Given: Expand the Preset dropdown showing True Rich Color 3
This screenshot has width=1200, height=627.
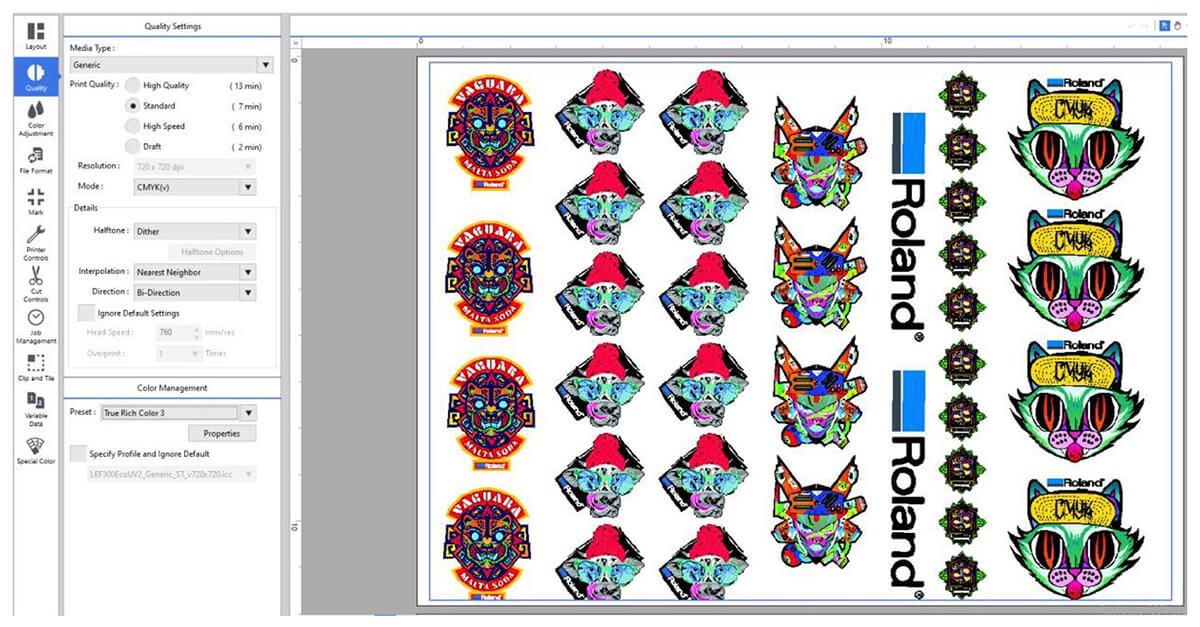Looking at the screenshot, I should coord(178,412).
